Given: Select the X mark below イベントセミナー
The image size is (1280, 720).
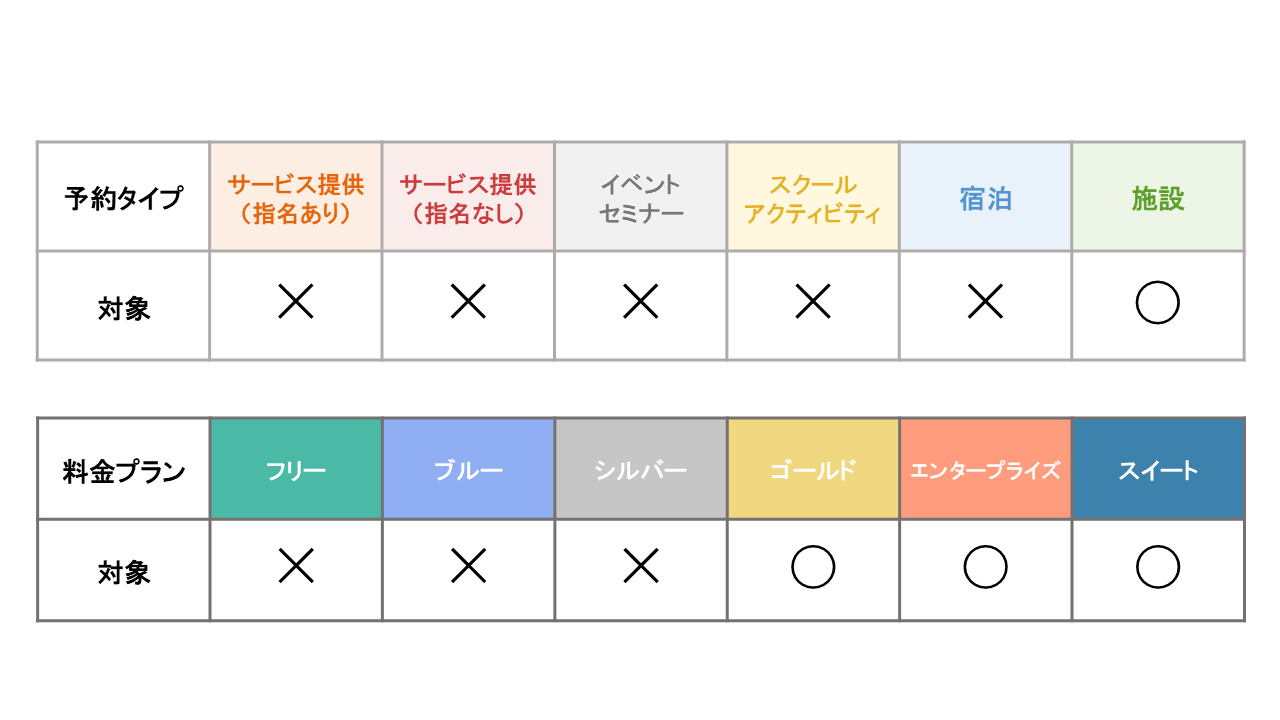Looking at the screenshot, I should tap(640, 302).
